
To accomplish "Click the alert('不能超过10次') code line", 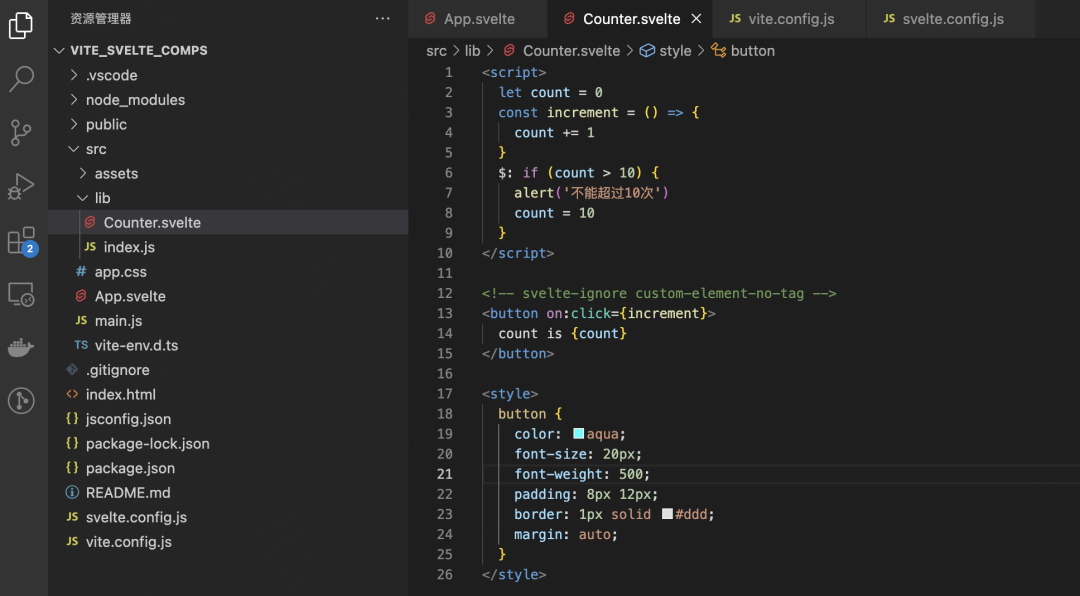I will click(x=592, y=193).
